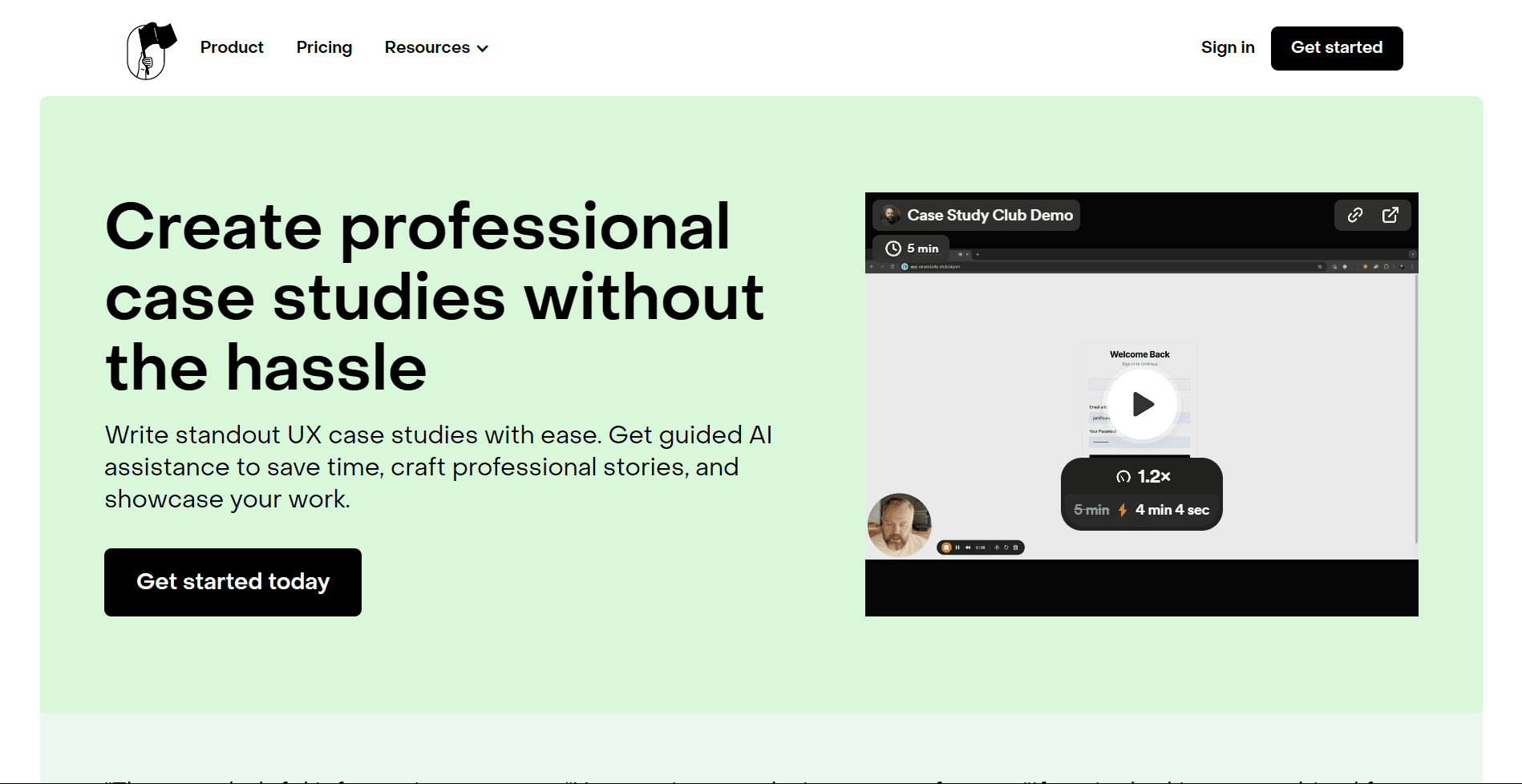Go to the Pricing page

(324, 47)
